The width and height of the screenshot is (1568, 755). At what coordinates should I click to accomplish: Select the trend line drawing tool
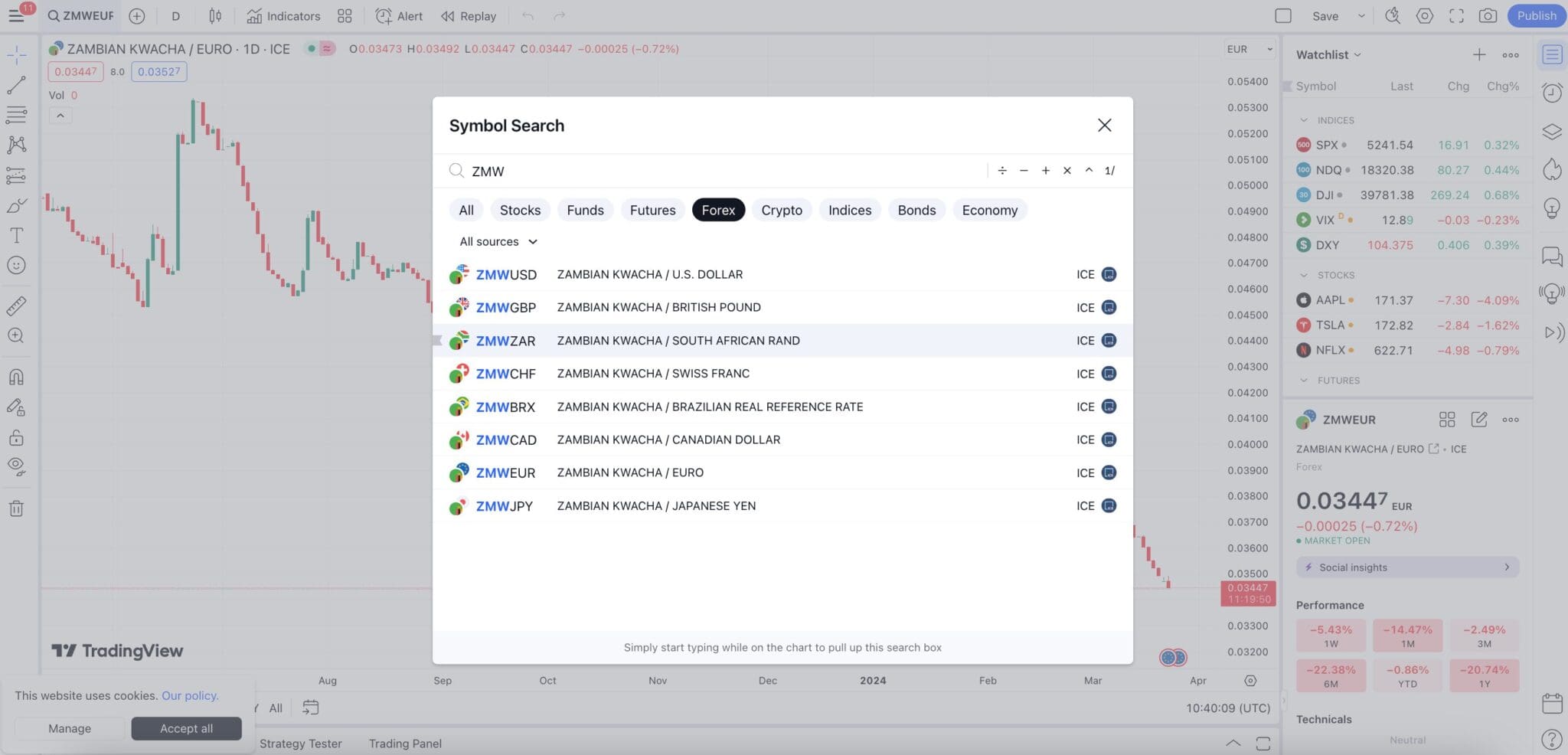(x=16, y=85)
